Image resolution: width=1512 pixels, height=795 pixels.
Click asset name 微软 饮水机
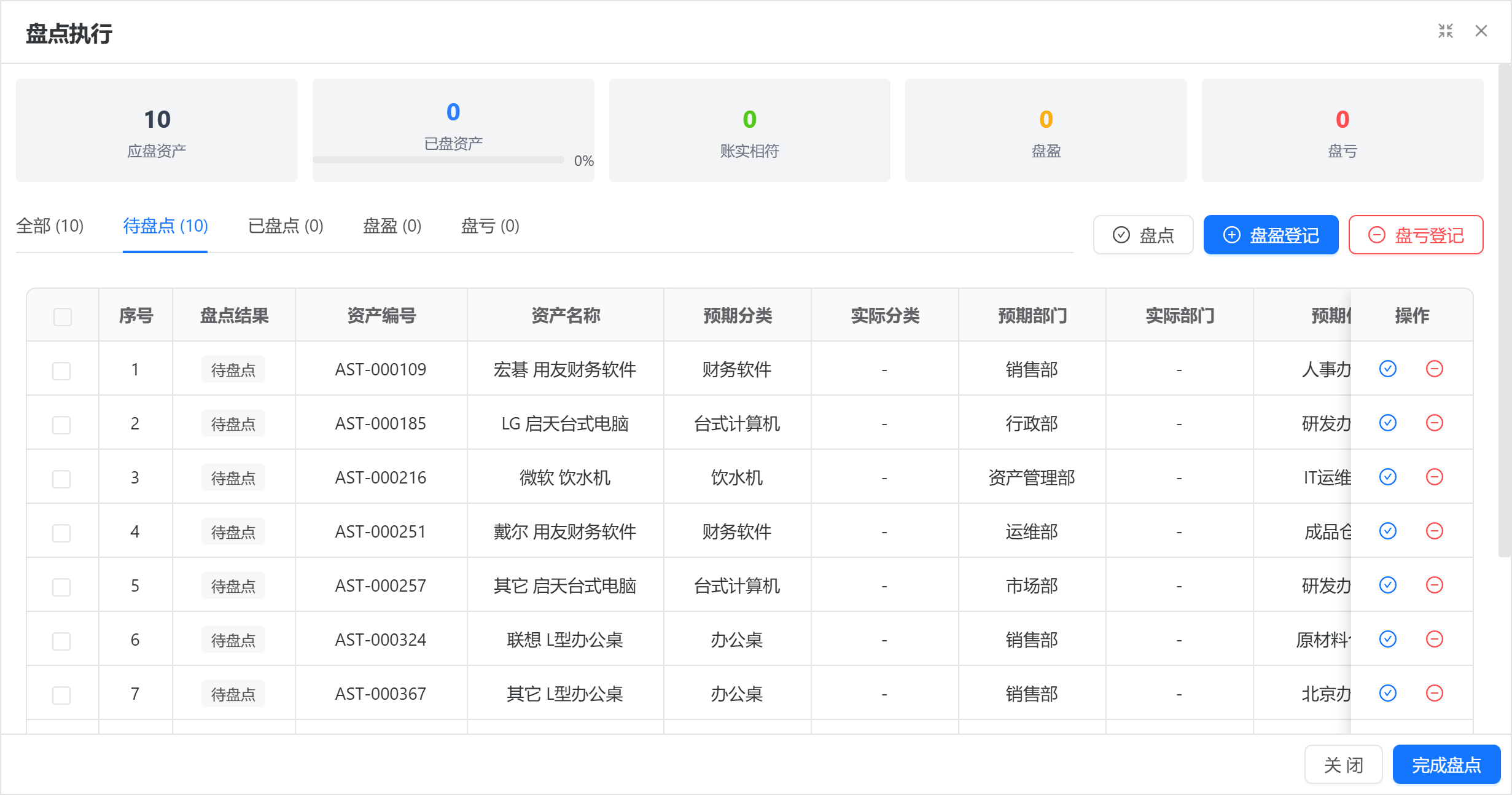[565, 477]
